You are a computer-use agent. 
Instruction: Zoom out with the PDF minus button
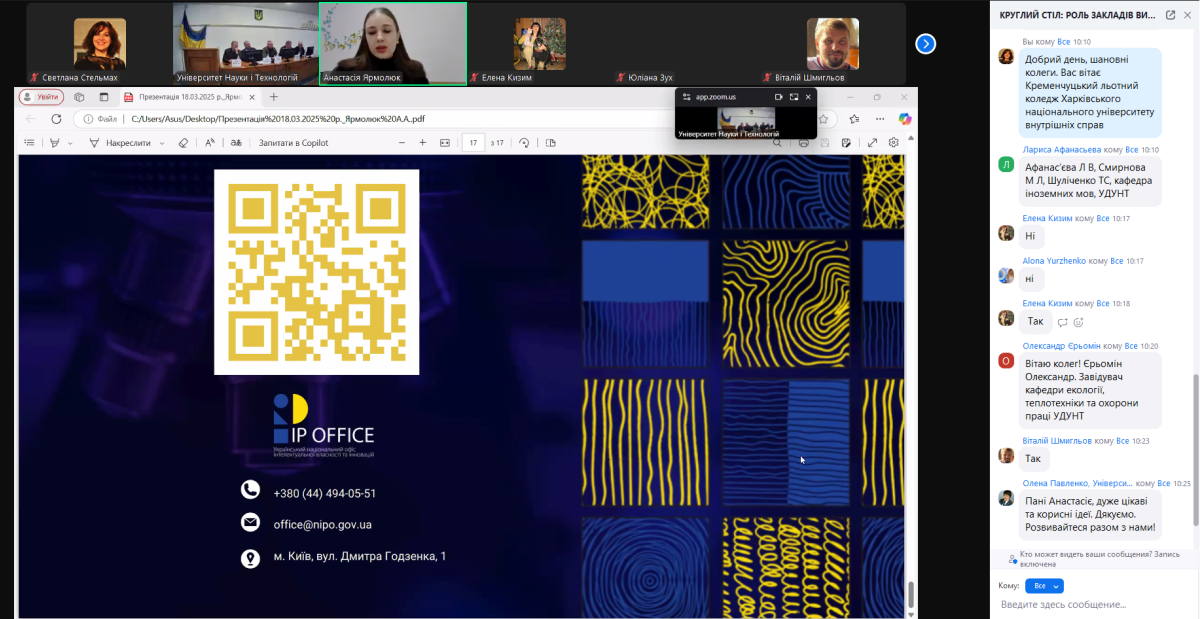tap(399, 143)
